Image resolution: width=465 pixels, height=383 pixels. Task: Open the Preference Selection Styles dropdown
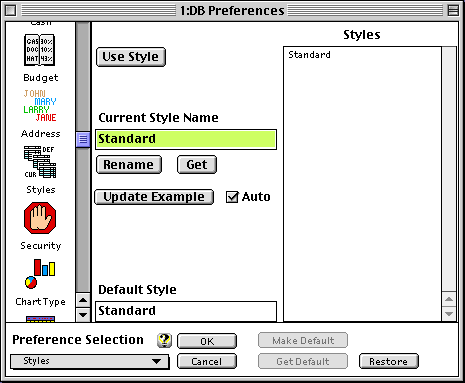[89, 361]
